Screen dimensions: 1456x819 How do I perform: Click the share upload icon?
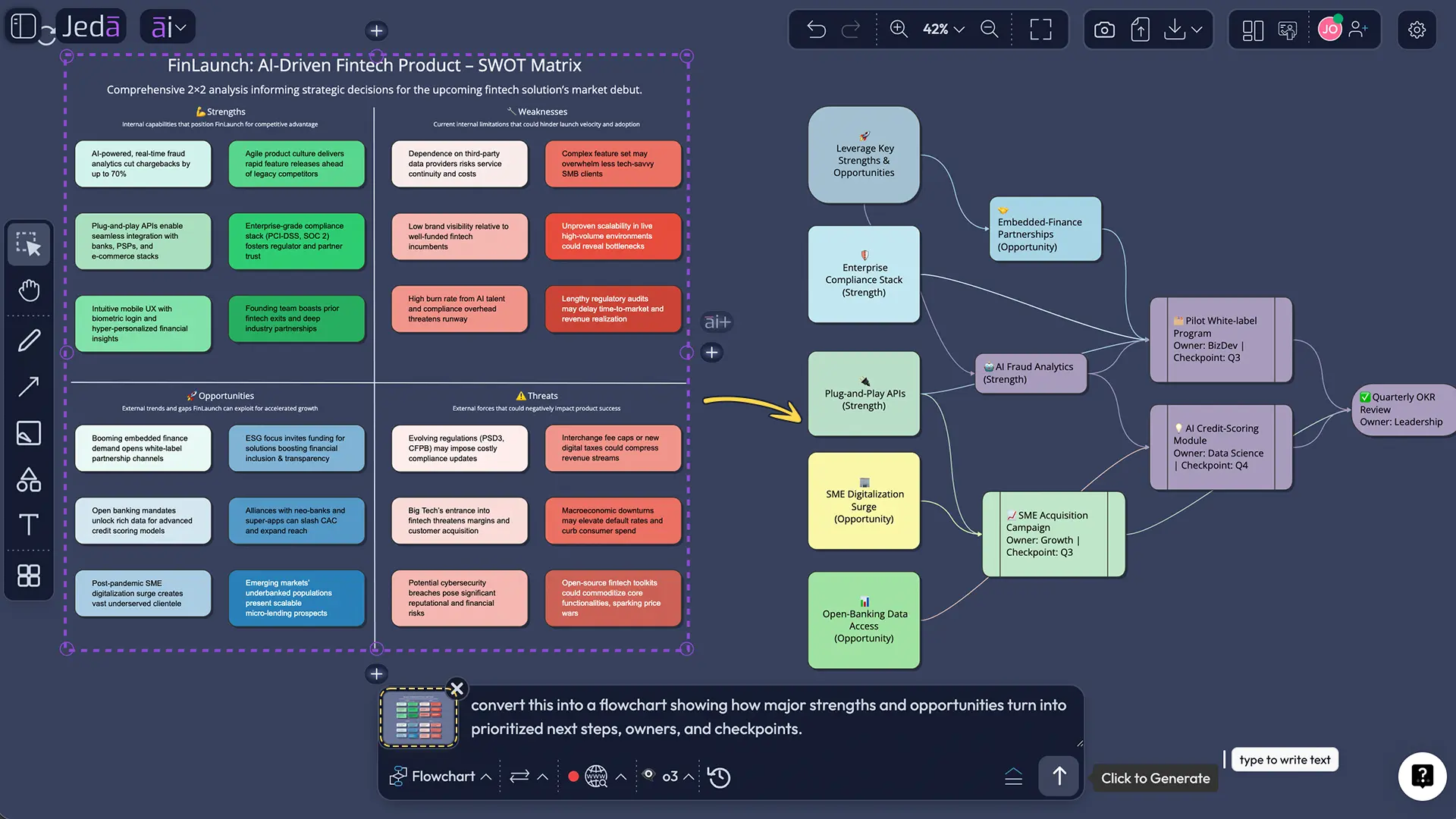[x=1140, y=30]
